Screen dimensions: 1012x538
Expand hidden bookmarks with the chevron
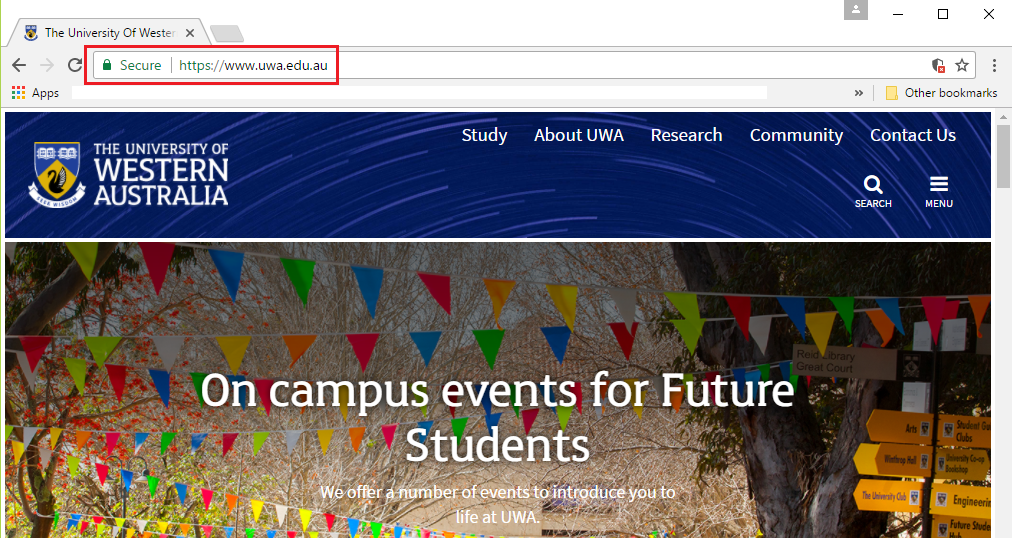click(858, 93)
